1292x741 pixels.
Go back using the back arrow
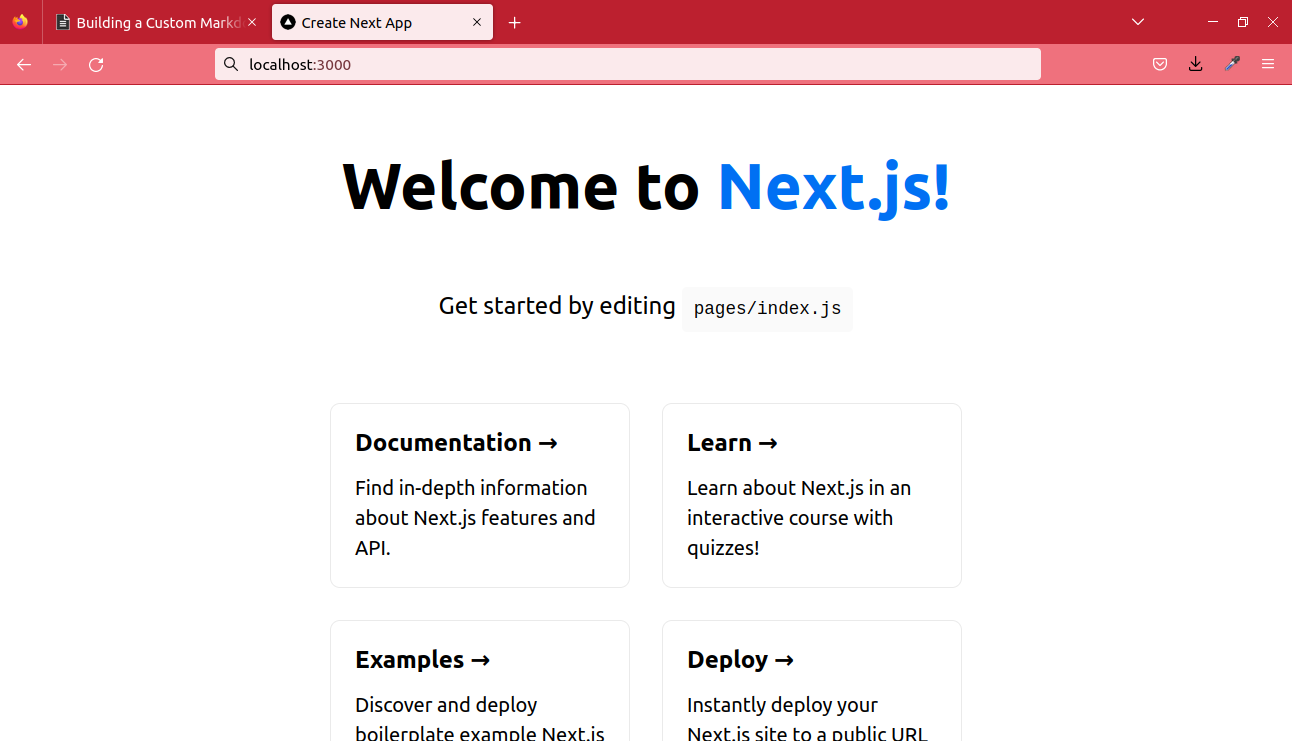tap(24, 64)
